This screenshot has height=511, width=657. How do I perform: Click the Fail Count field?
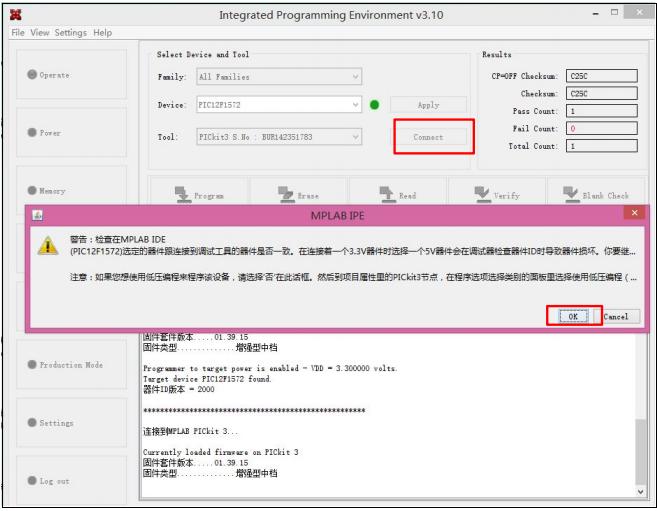[602, 128]
